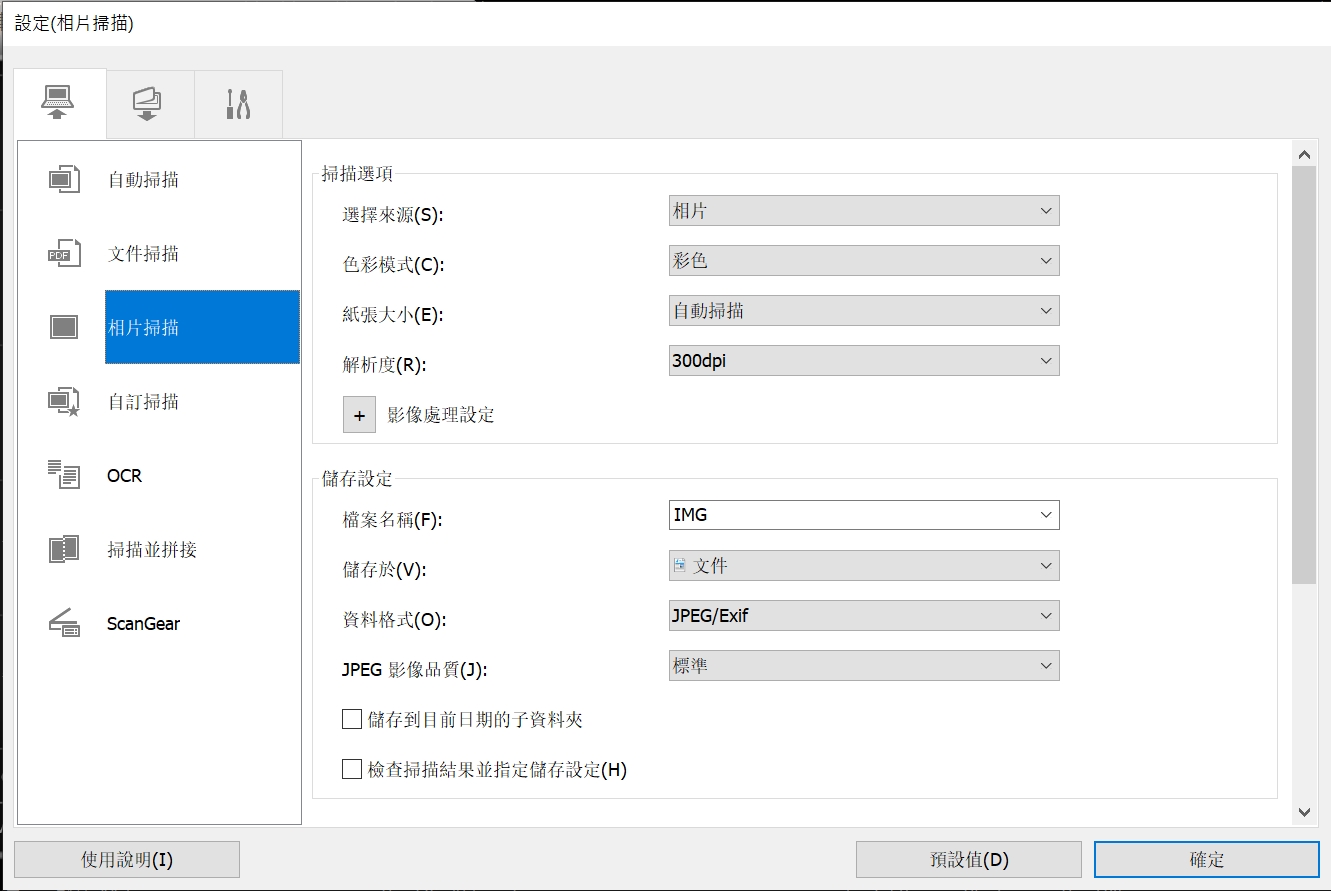Screen dimensions: 1331x891
Task: Switch to scan-from-operation-panel tab
Action: [148, 104]
